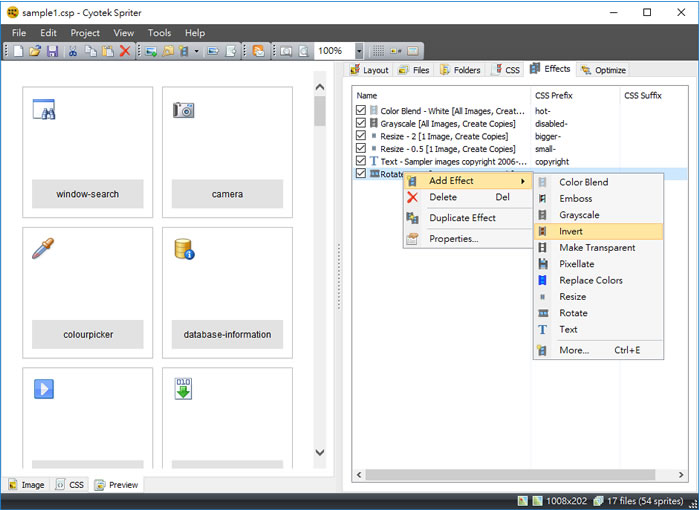Image resolution: width=700 pixels, height=510 pixels.
Task: Expand the Add Effect submenu item
Action: point(468,181)
